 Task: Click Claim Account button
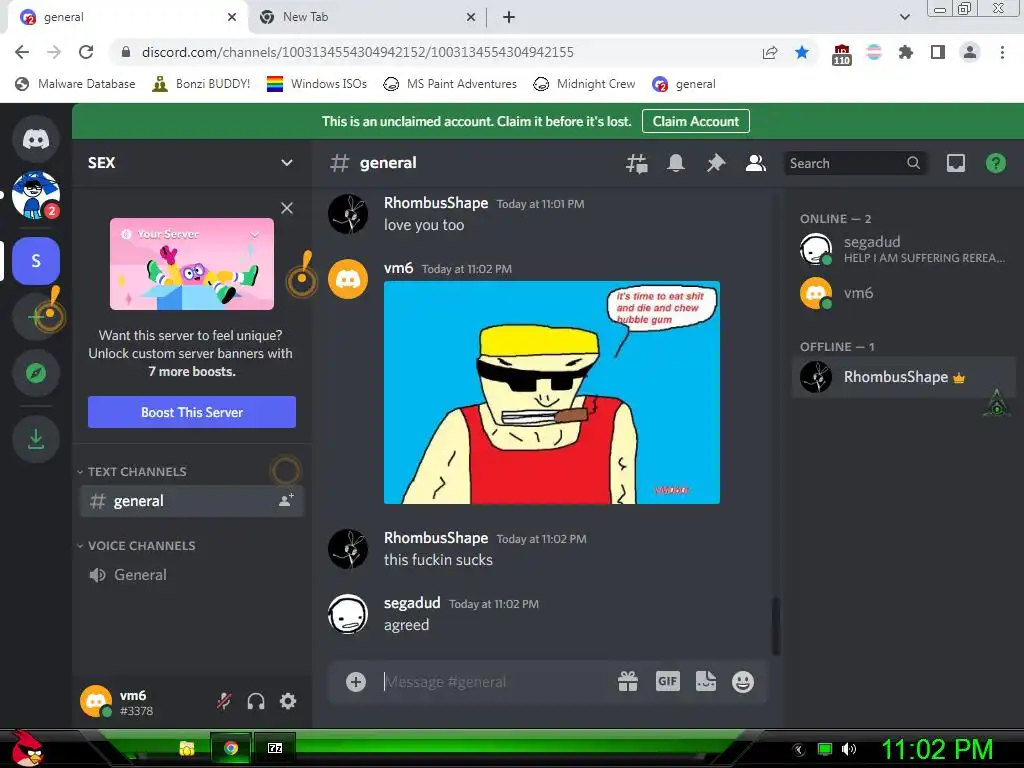[x=696, y=121]
